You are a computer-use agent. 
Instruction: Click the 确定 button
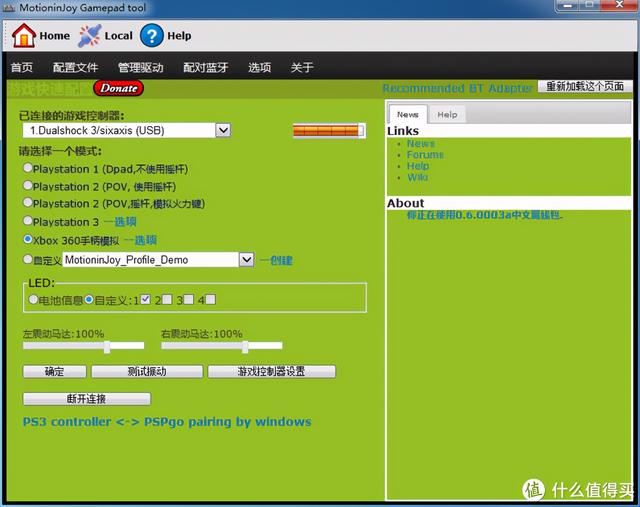[55, 371]
